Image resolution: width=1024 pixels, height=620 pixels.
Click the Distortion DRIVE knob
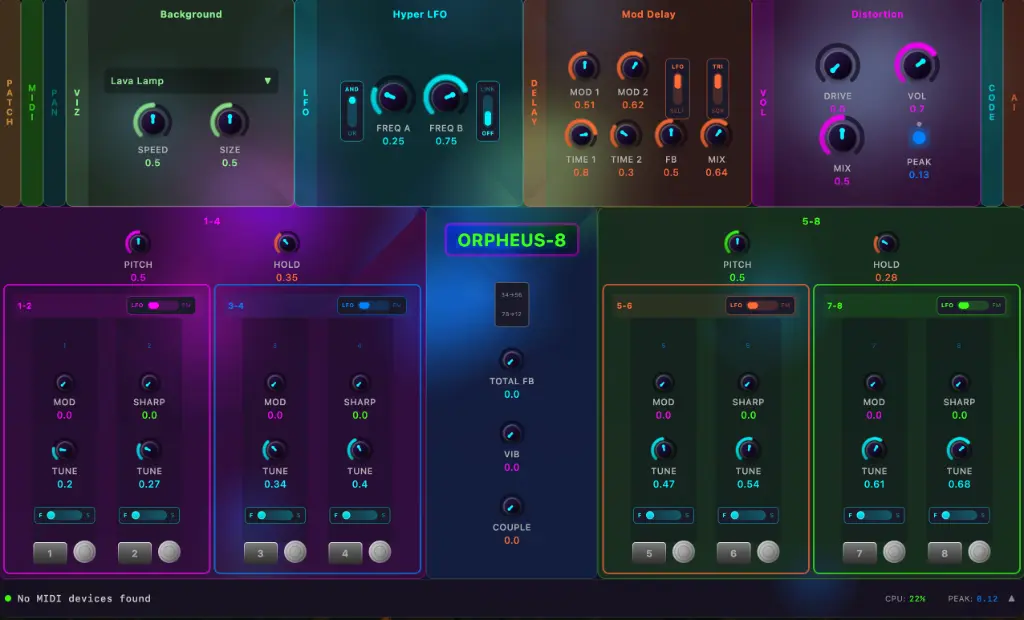click(838, 65)
